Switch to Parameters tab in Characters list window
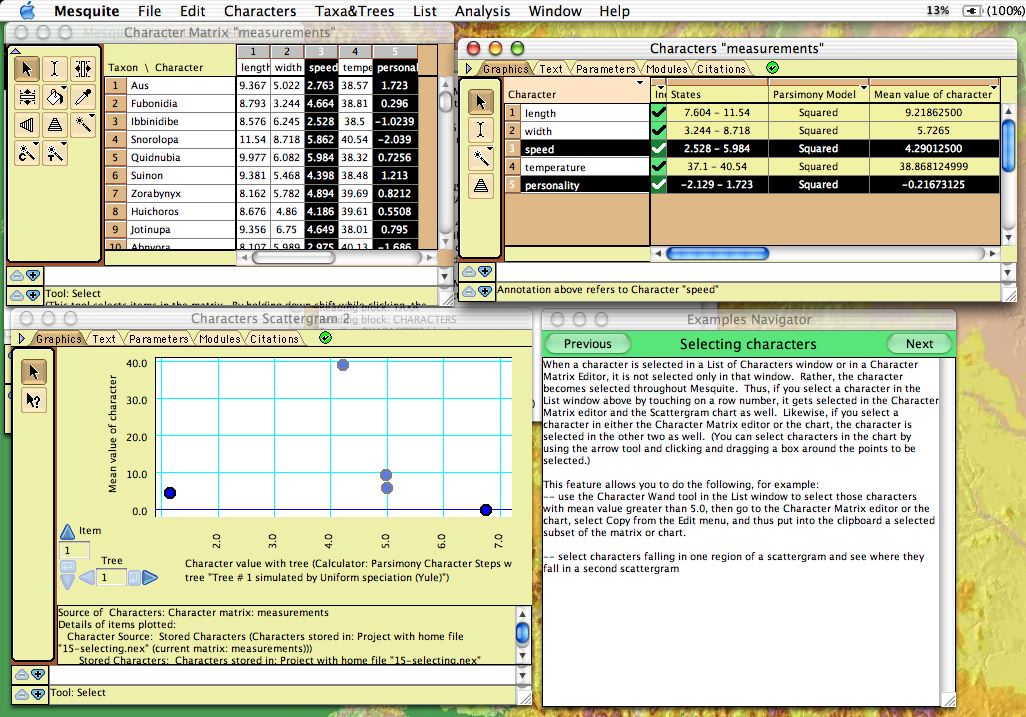1026x717 pixels. point(604,69)
